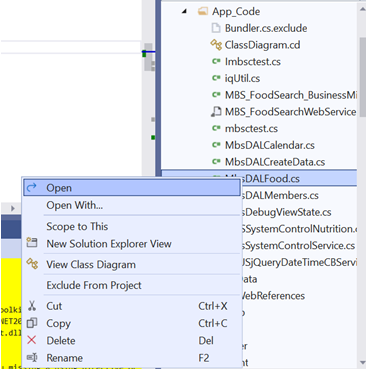The image size is (366, 370).
Task: Click the Copy icon in context menu
Action: [x=32, y=323]
